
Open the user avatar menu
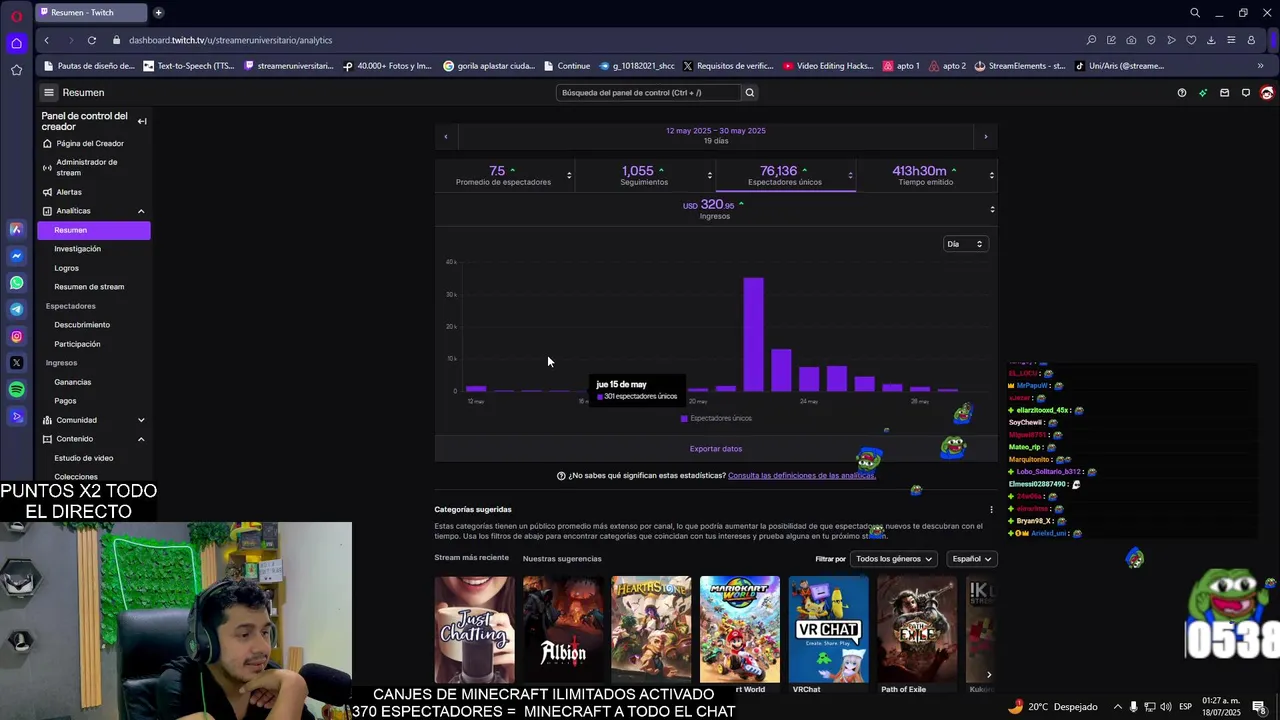pyautogui.click(x=1267, y=93)
